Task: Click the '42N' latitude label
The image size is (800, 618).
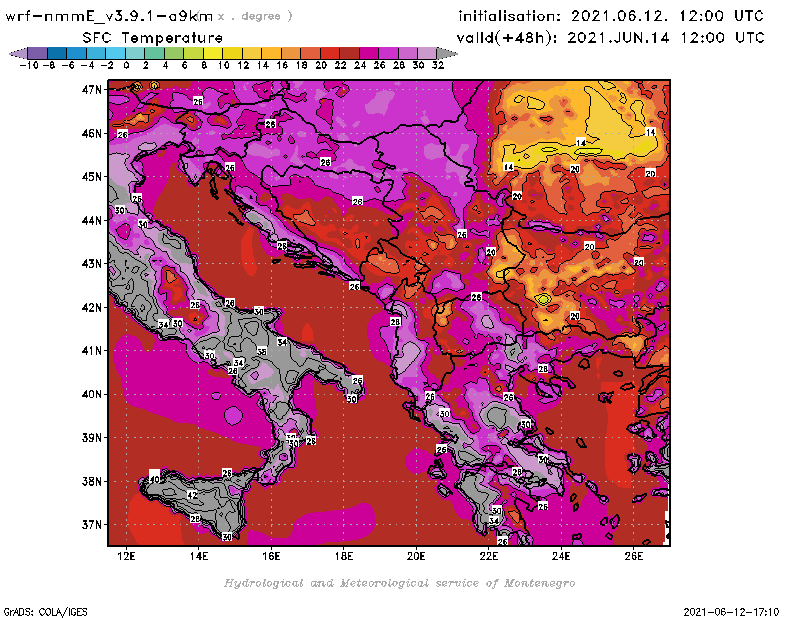Action: [x=92, y=308]
